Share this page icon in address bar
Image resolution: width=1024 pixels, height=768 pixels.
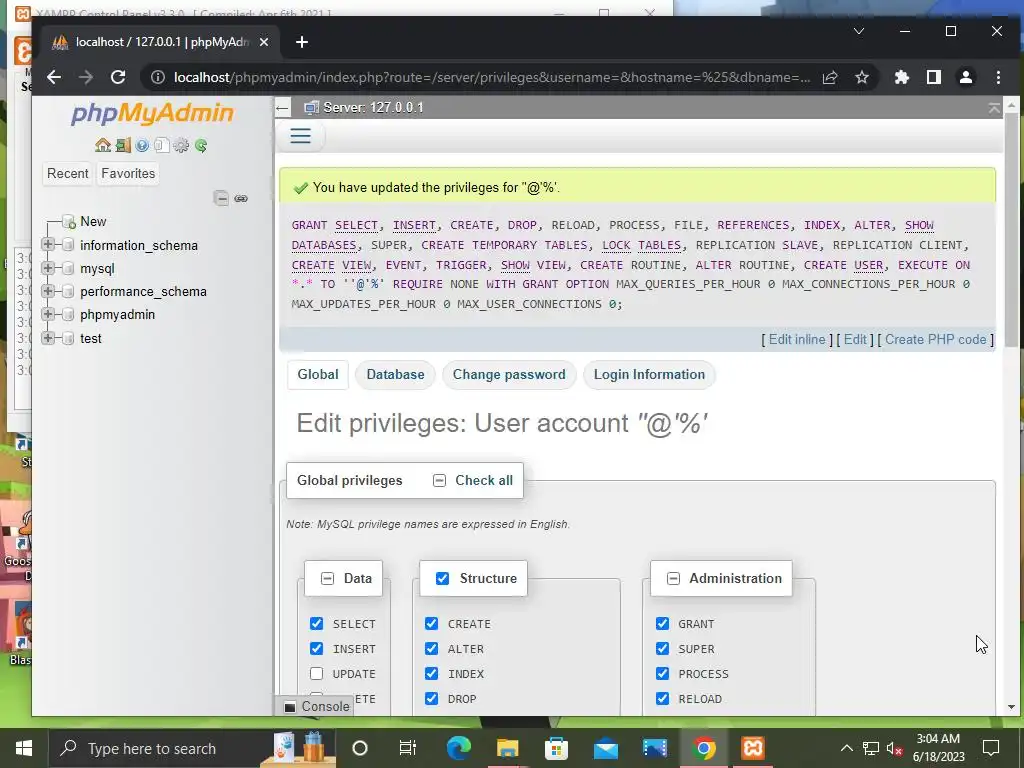(x=829, y=77)
